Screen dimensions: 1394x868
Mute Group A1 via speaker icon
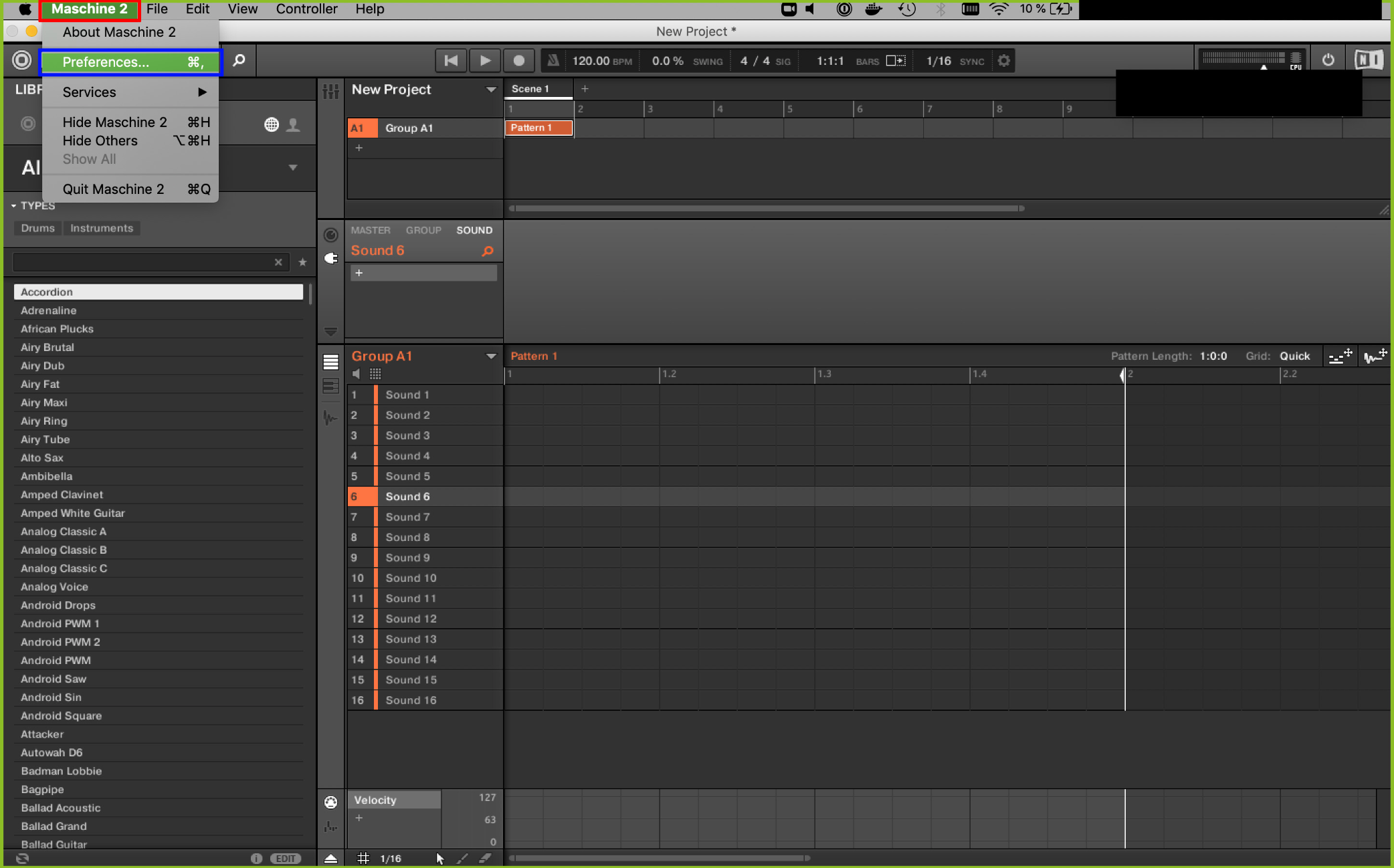(x=357, y=374)
